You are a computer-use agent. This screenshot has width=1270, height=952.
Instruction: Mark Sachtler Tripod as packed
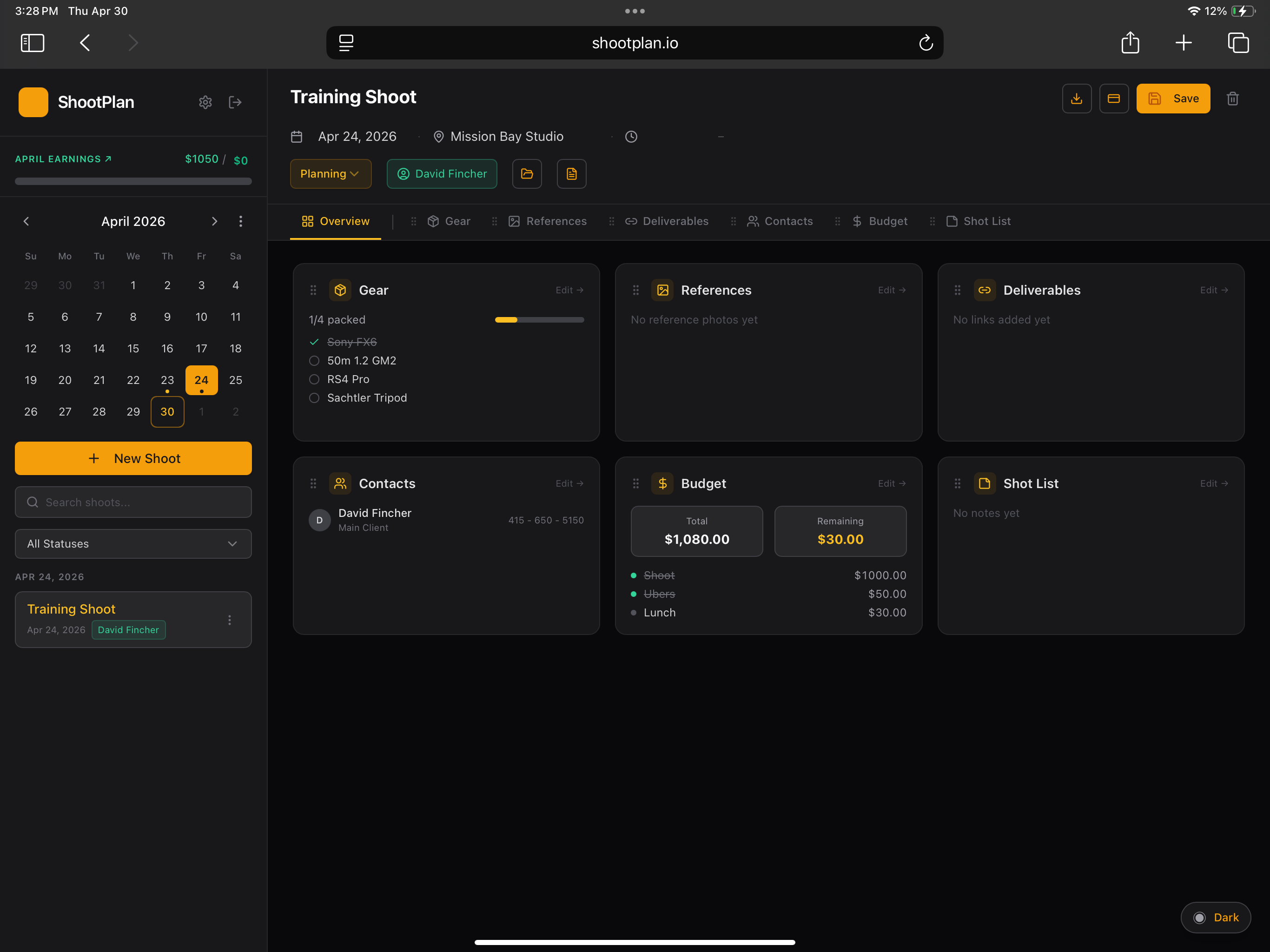pyautogui.click(x=314, y=398)
